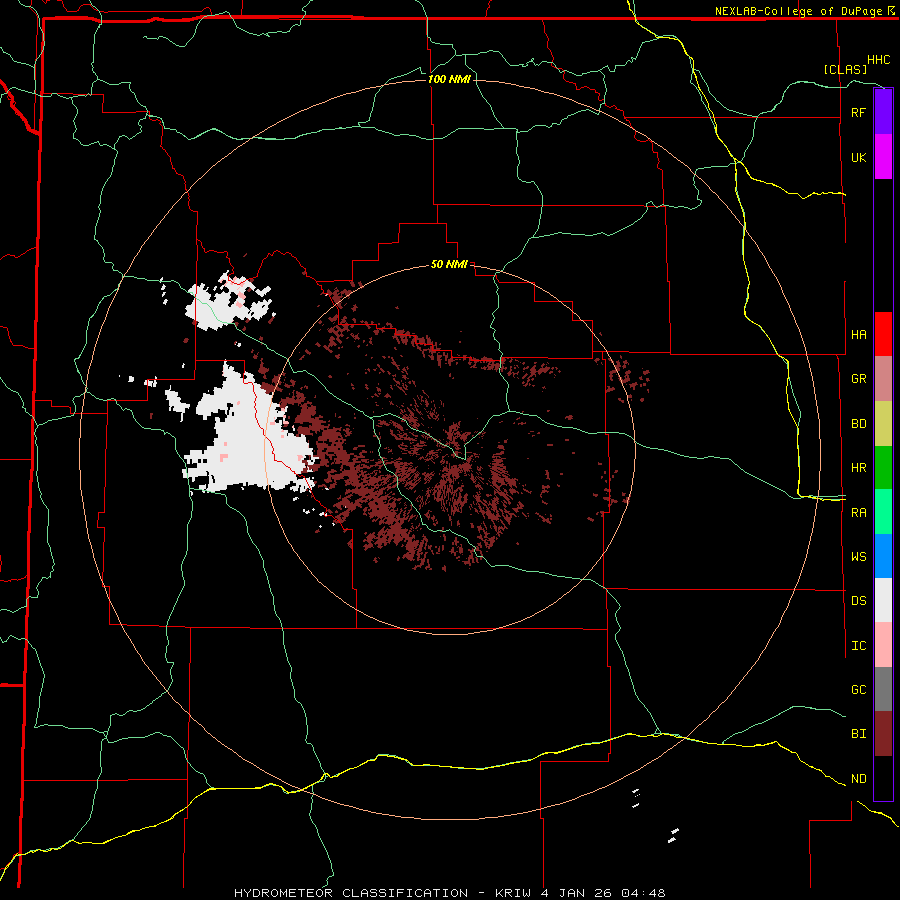This screenshot has width=900, height=900.
Task: Click the HR green legend swatch
Action: point(883,468)
